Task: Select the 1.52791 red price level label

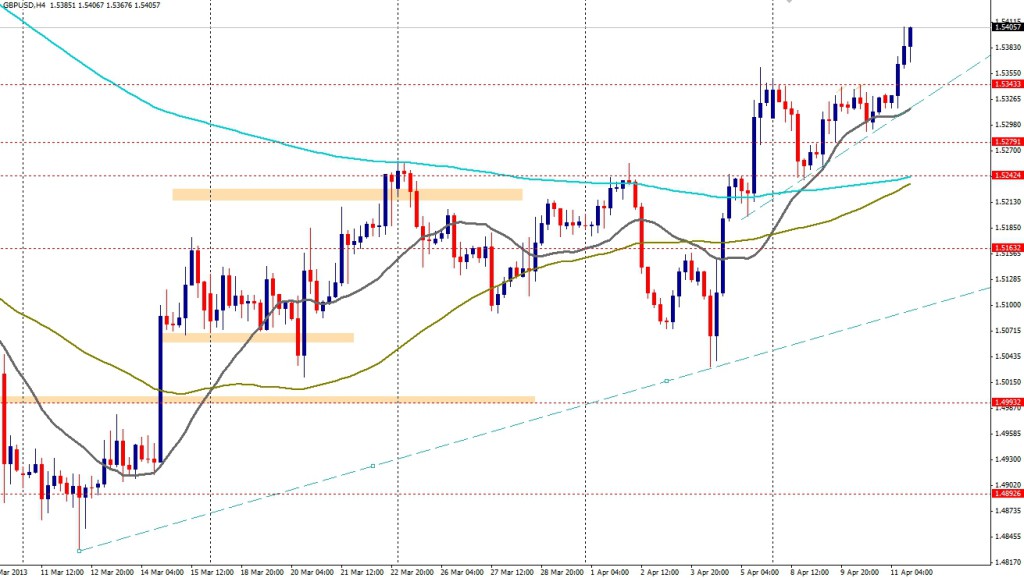Action: pyautogui.click(x=1006, y=142)
